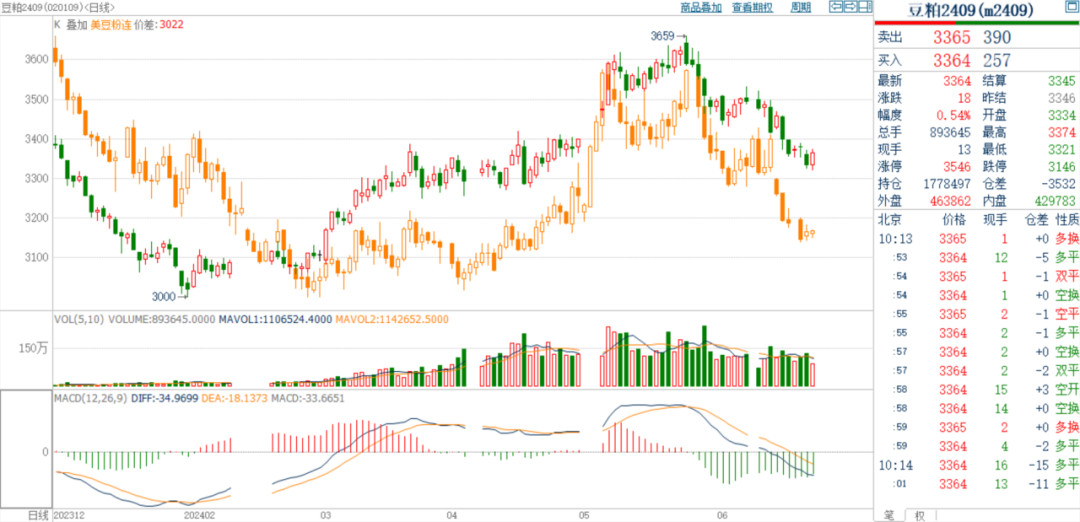This screenshot has height=522, width=1080.
Task: Click the 北京 time column header
Action: click(x=890, y=220)
